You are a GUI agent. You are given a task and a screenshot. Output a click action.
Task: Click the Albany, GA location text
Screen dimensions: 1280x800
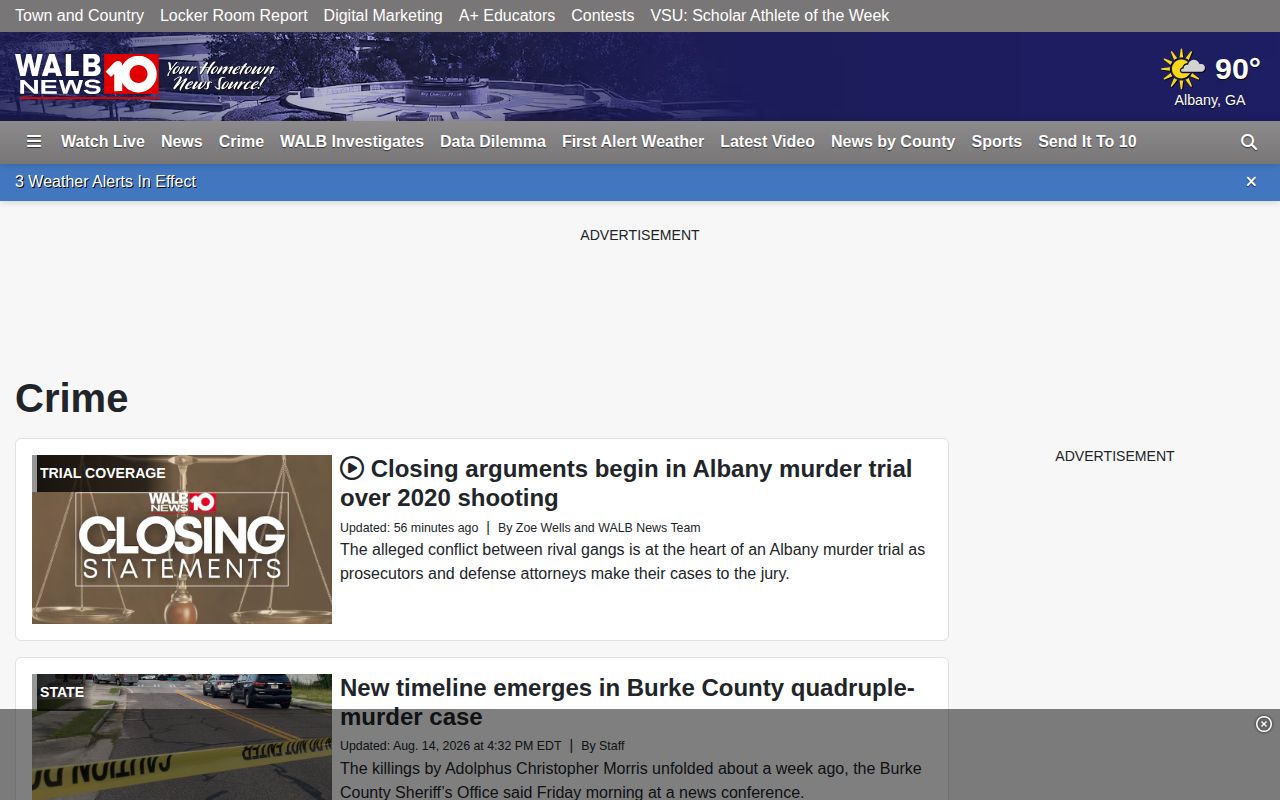point(1210,100)
